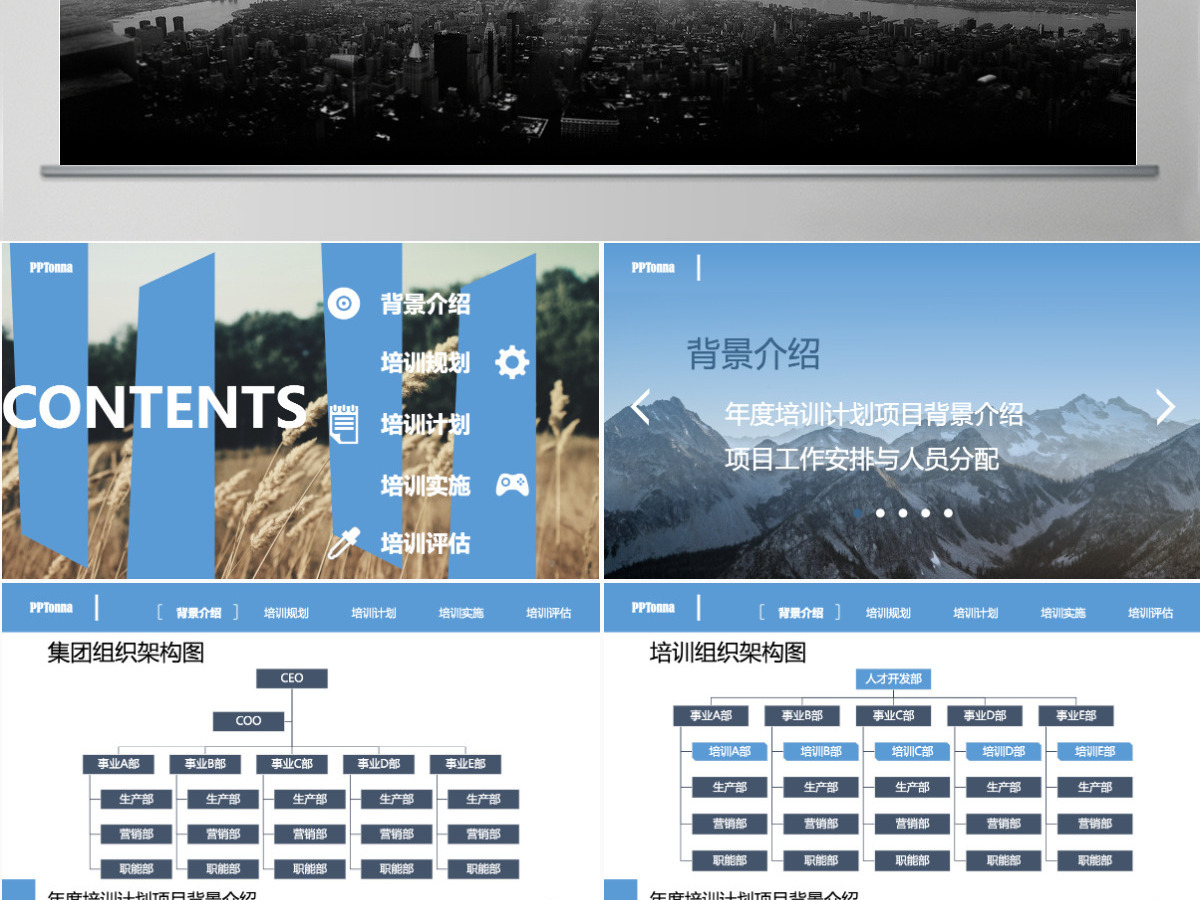Image resolution: width=1200 pixels, height=900 pixels.
Task: Open the city skyline slide thumbnail
Action: point(598,82)
